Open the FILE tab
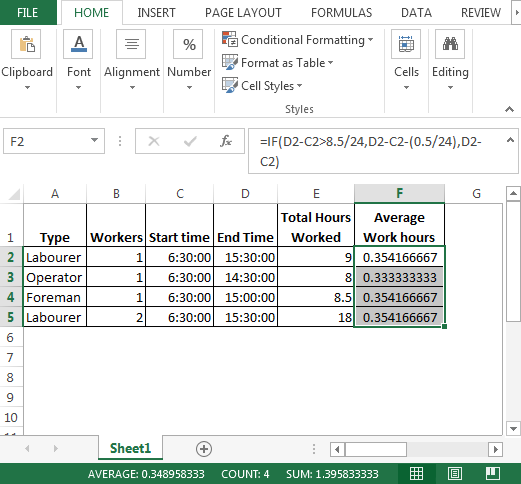The width and height of the screenshot is (521, 484). 28,13
